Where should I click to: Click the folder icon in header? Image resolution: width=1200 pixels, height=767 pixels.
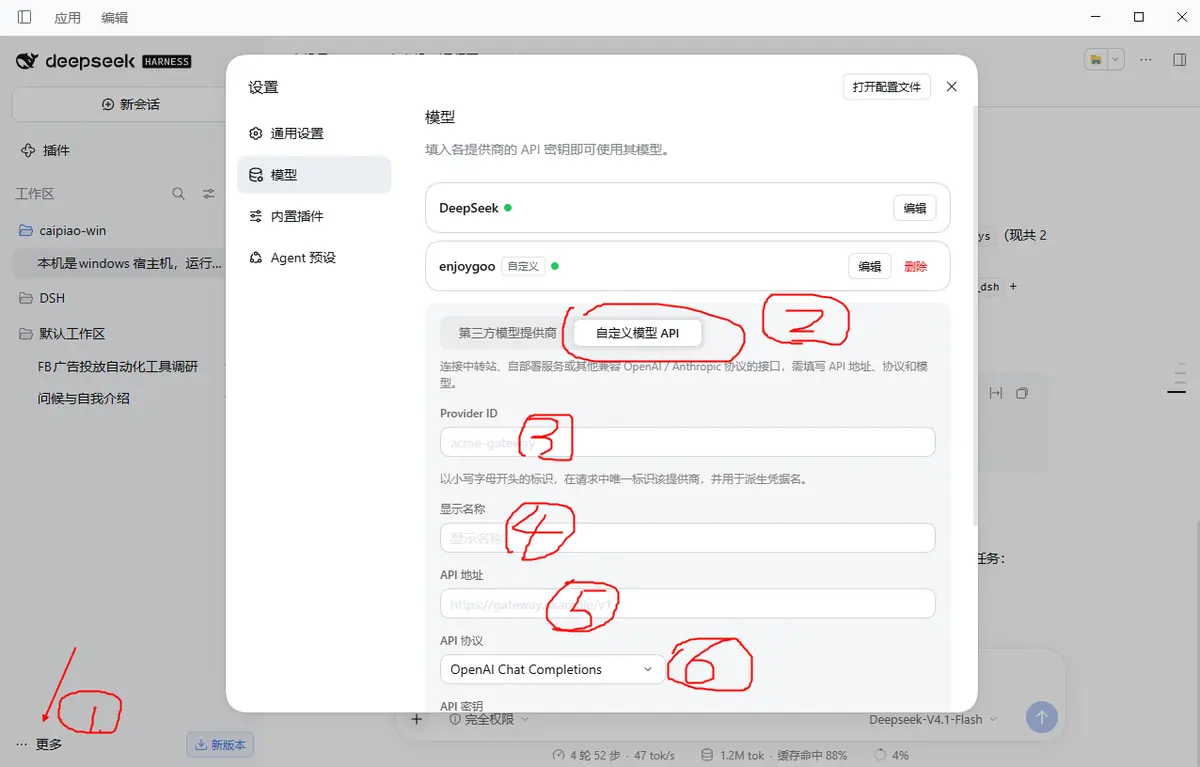coord(1096,60)
